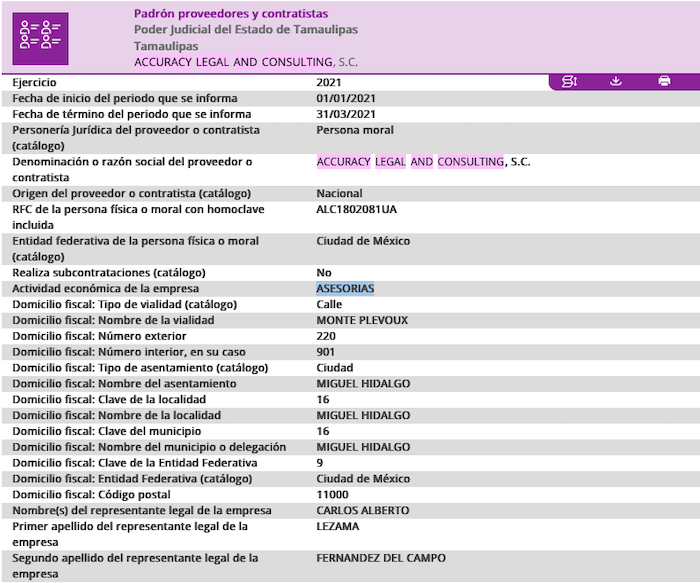Click the compare records icon in toolbar

(569, 81)
